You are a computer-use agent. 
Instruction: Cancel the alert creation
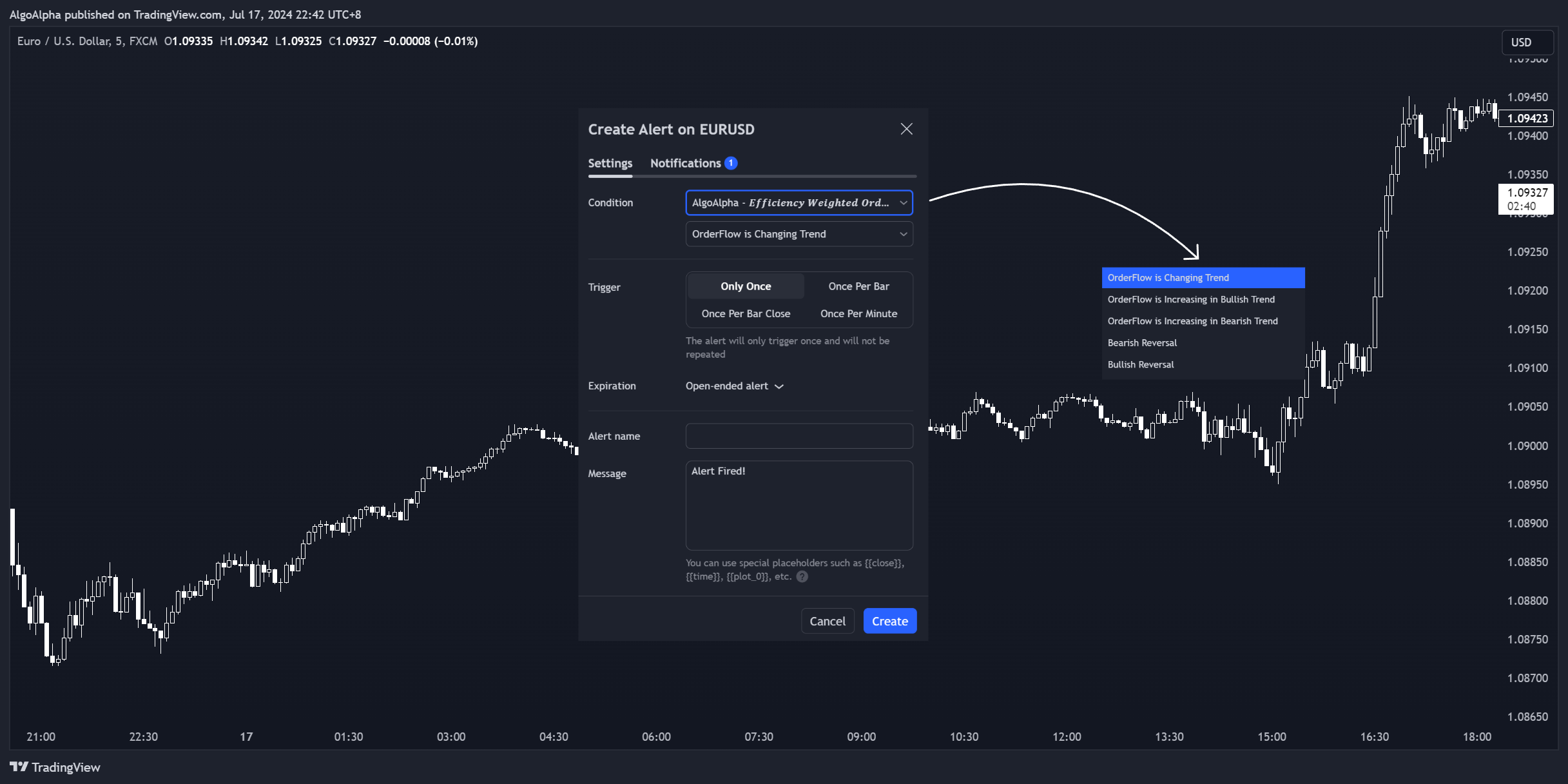click(x=828, y=621)
